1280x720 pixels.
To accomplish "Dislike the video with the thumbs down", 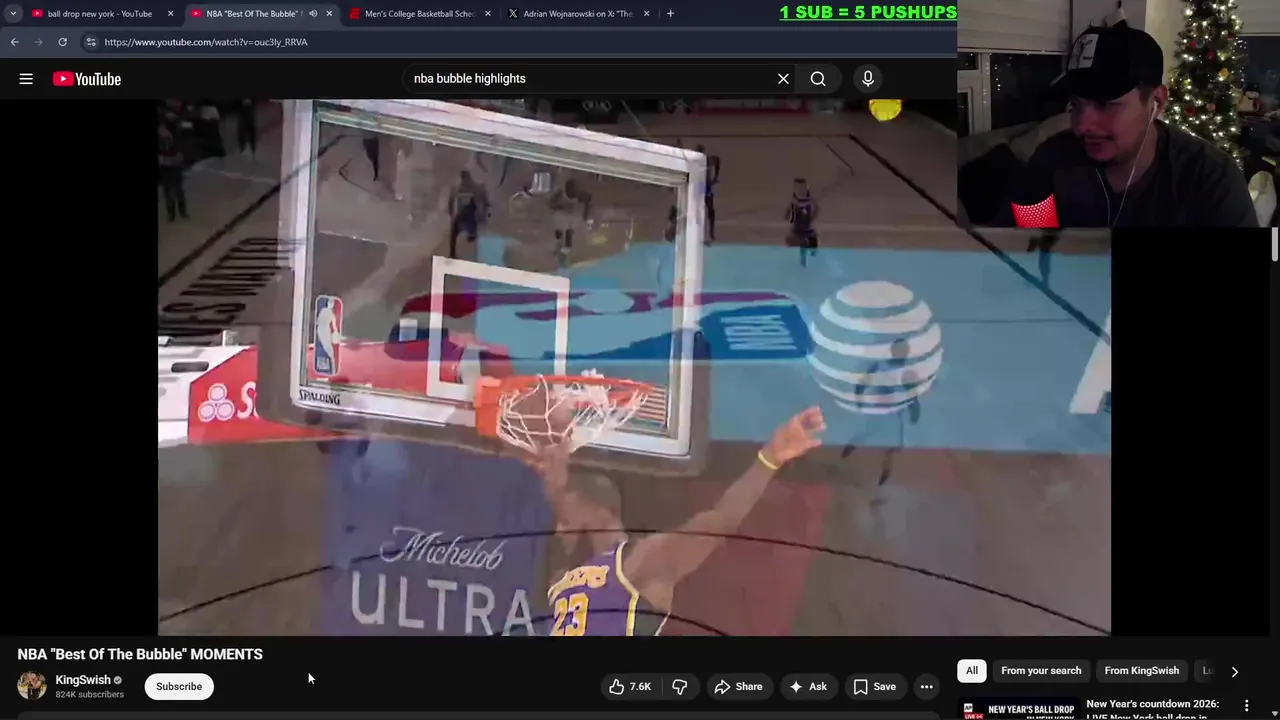I will (680, 687).
